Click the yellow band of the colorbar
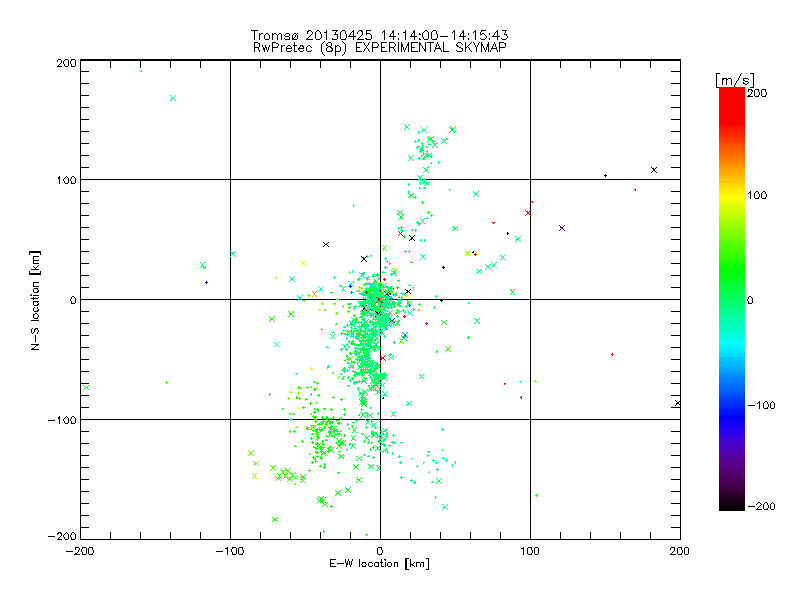Image resolution: width=800 pixels, height=600 pixels. (732, 195)
